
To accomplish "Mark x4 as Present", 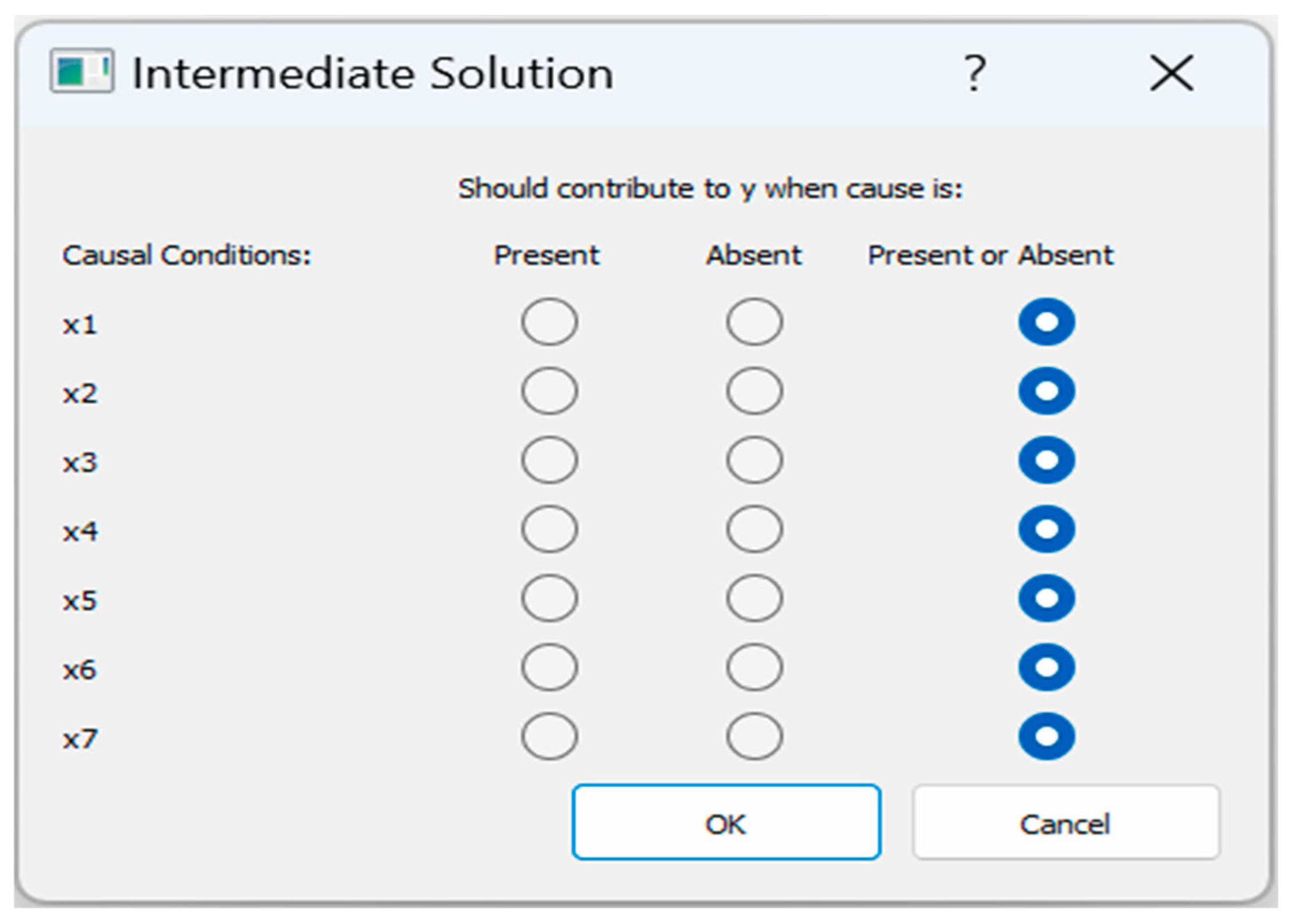I will [x=549, y=529].
